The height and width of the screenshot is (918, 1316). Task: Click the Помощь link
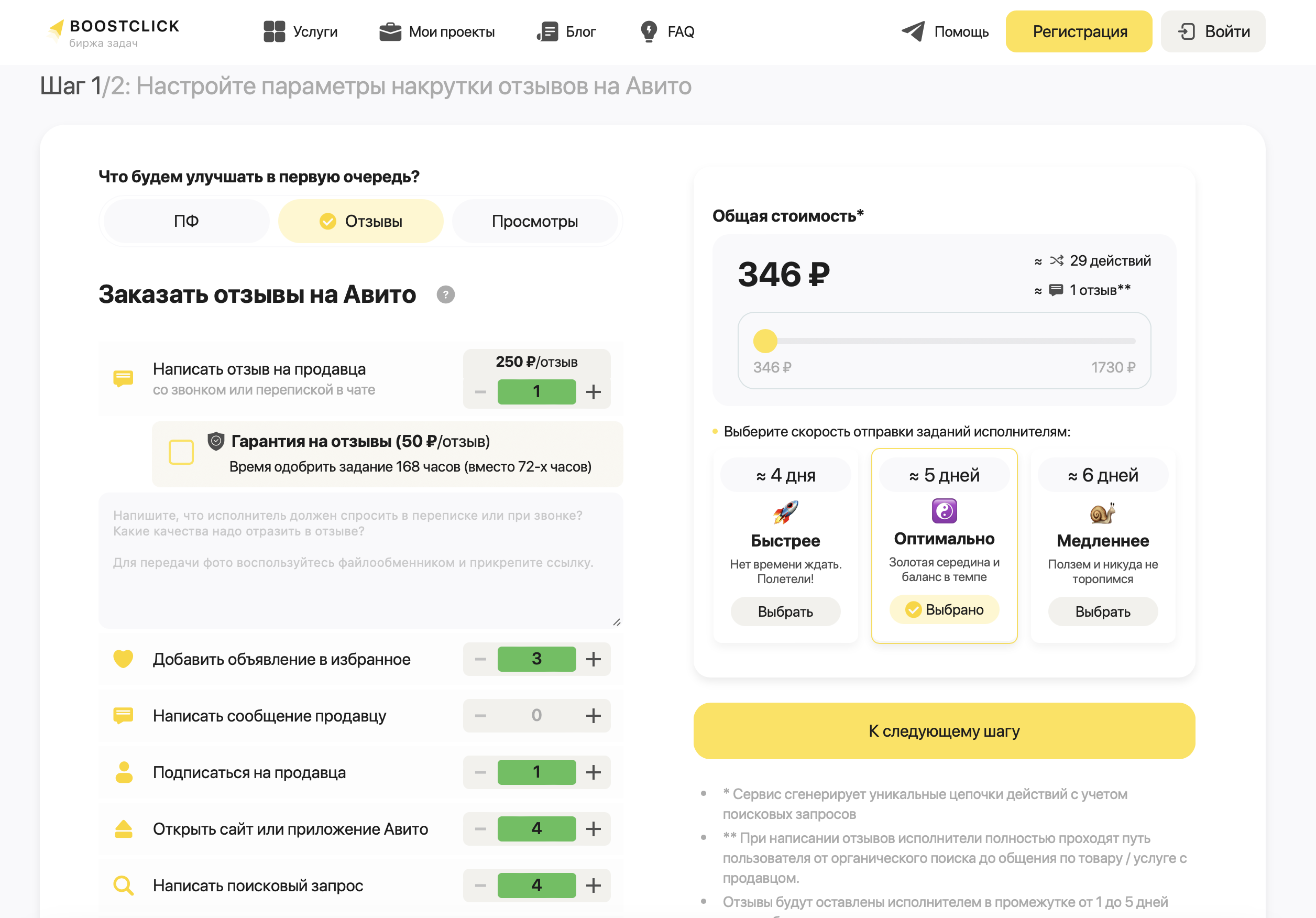(945, 31)
